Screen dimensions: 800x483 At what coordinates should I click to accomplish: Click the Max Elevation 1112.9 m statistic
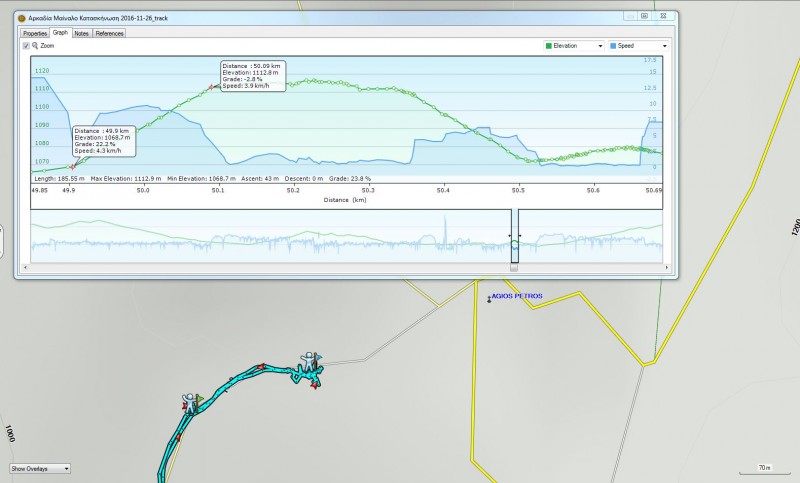[126, 179]
